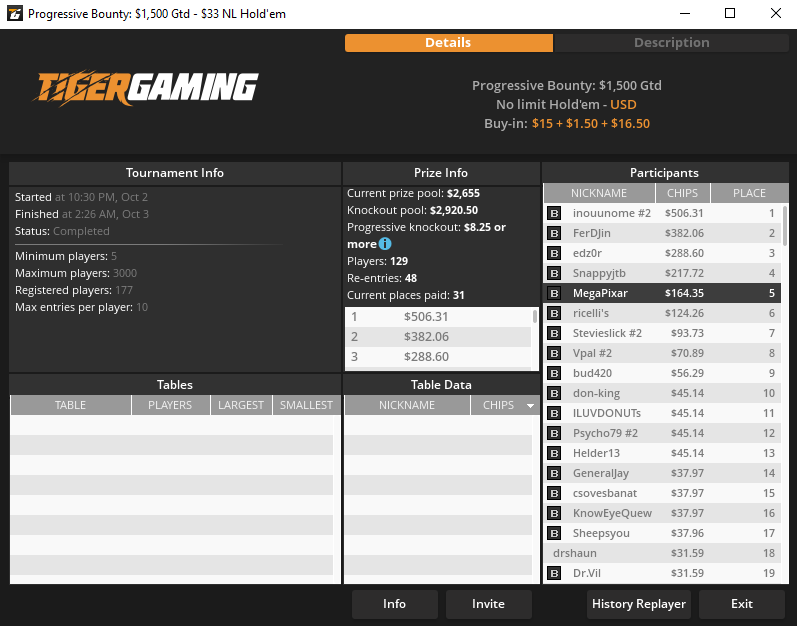Select the drshaun participant row
The height and width of the screenshot is (626, 797).
click(x=662, y=553)
